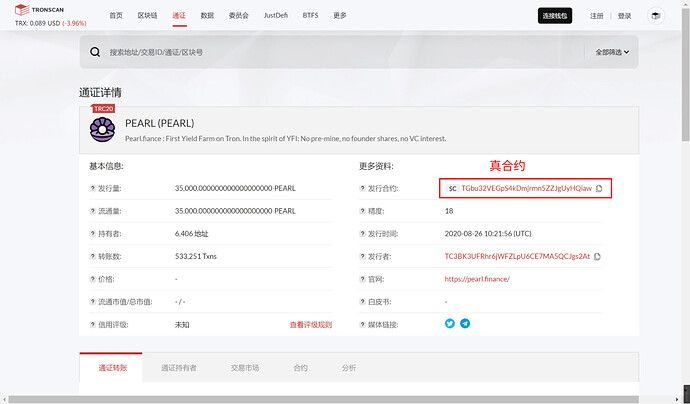This screenshot has height=404, width=690.
Task: Open the 全部筛选 filter dropdown
Action: coord(612,52)
